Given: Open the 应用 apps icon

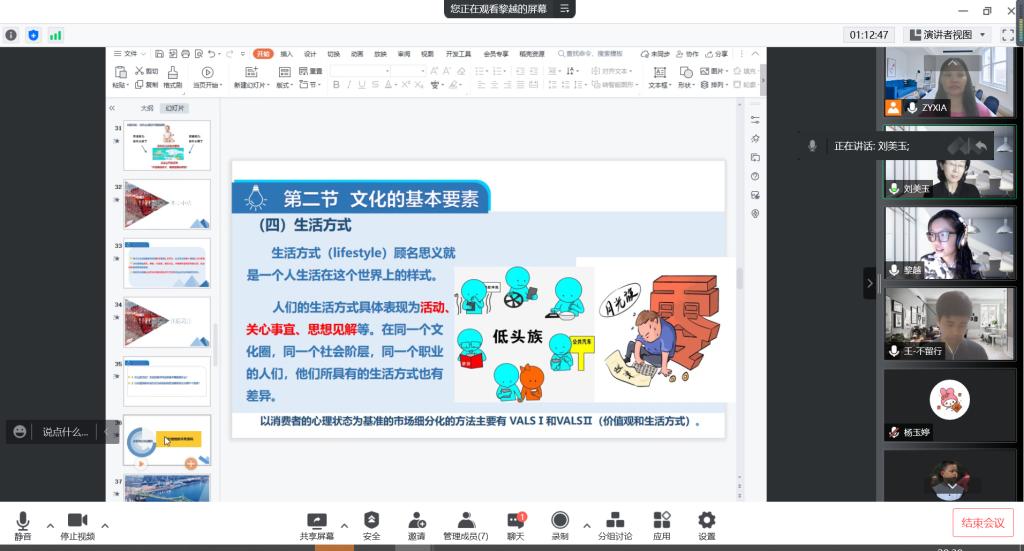Looking at the screenshot, I should tap(661, 524).
